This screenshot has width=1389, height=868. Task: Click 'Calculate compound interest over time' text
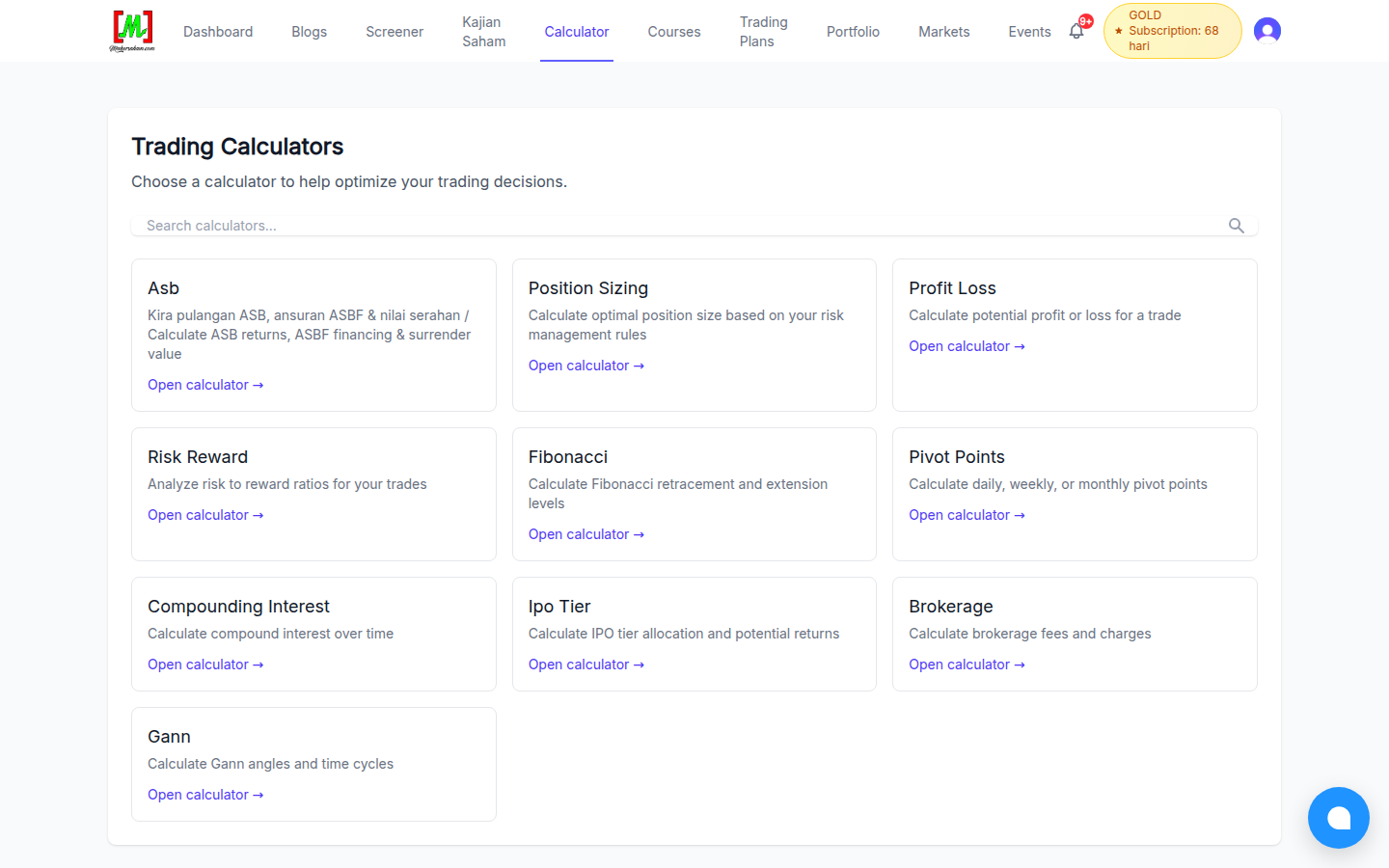point(270,634)
